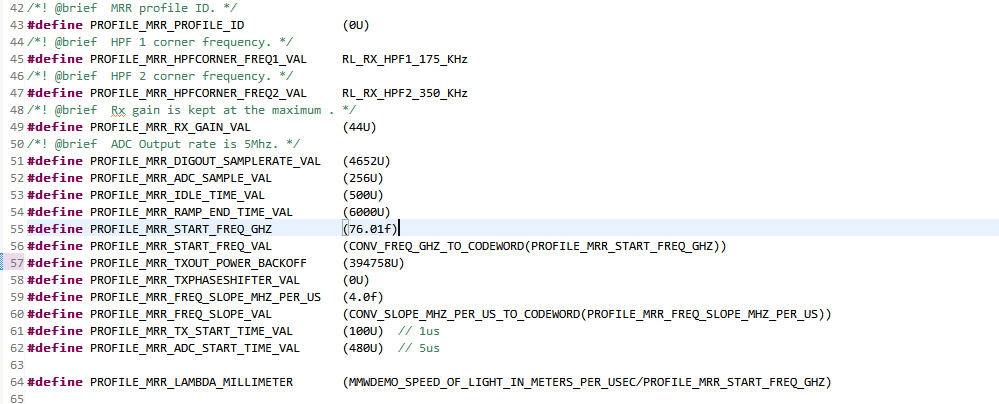
Task: Click line number 64 in the gutter
Action: tap(18, 382)
